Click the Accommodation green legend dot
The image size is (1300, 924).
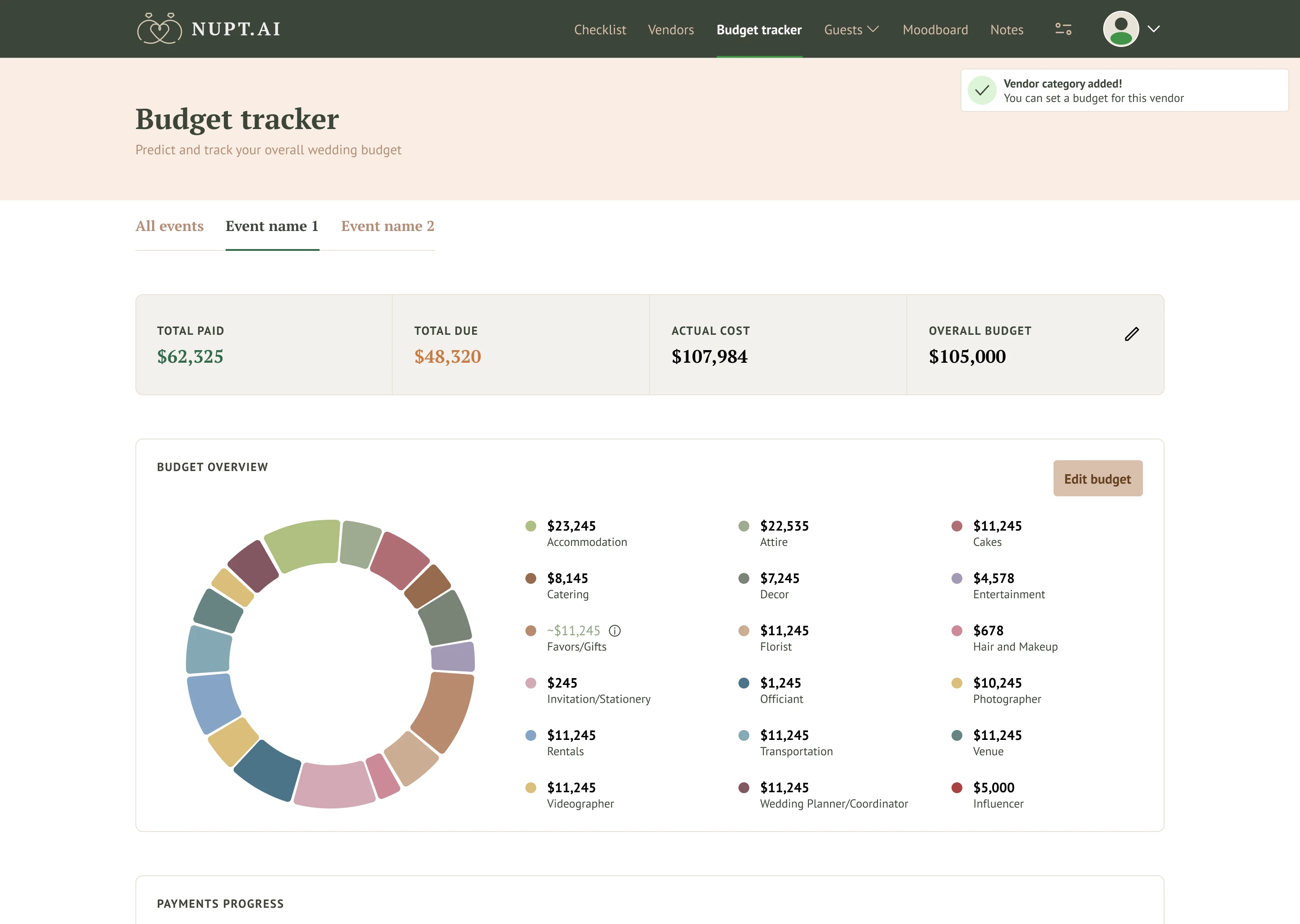[530, 526]
